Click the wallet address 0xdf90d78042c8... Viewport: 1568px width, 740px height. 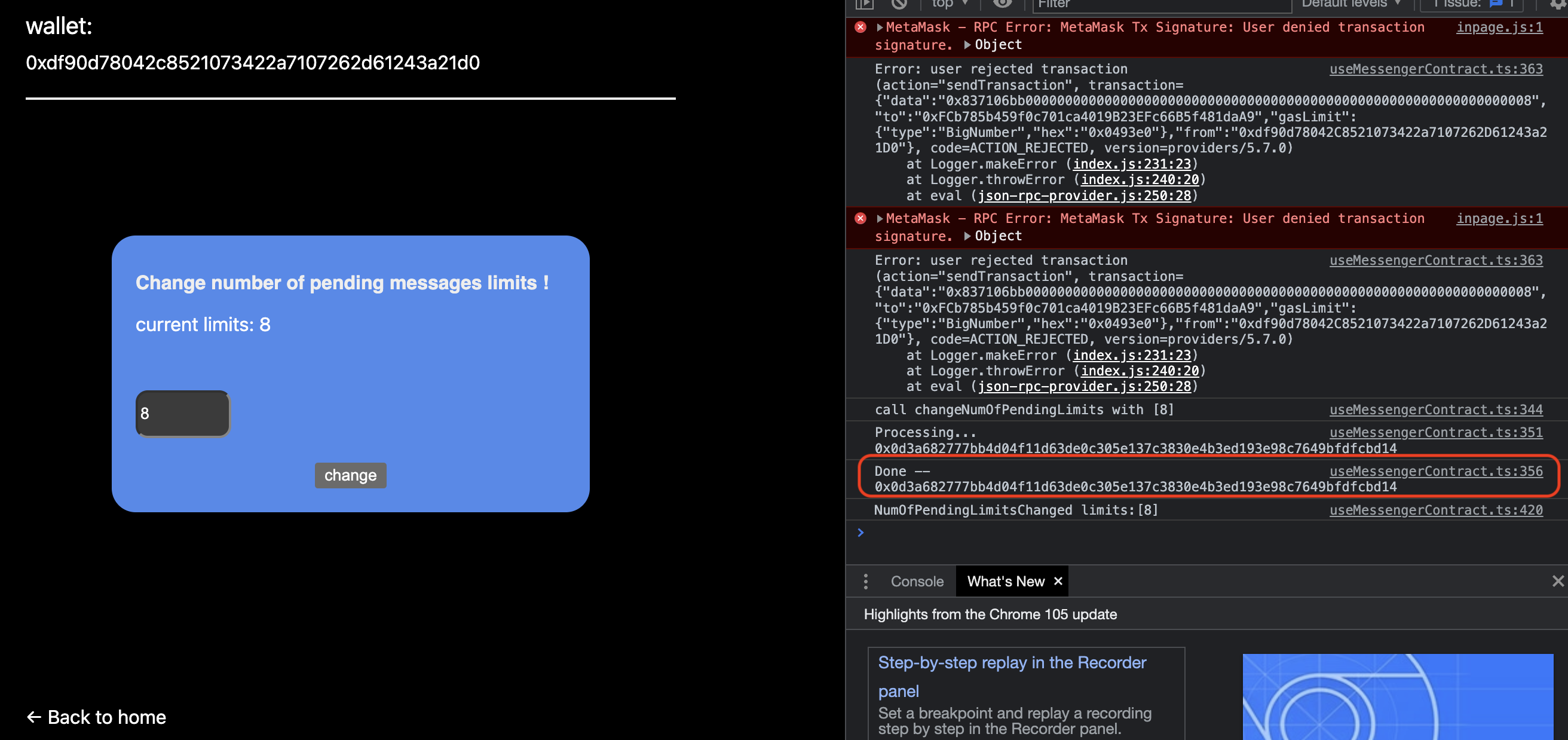coord(253,63)
